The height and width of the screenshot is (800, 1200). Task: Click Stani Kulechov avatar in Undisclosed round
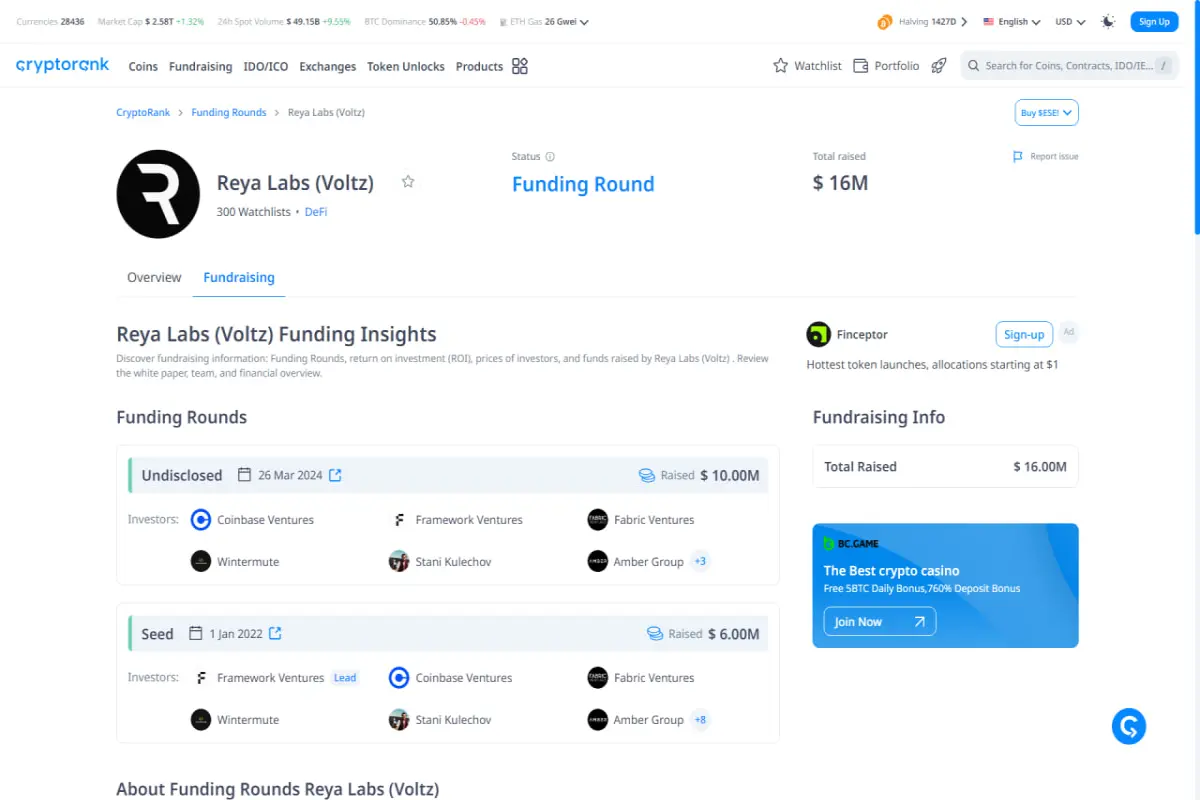click(399, 561)
